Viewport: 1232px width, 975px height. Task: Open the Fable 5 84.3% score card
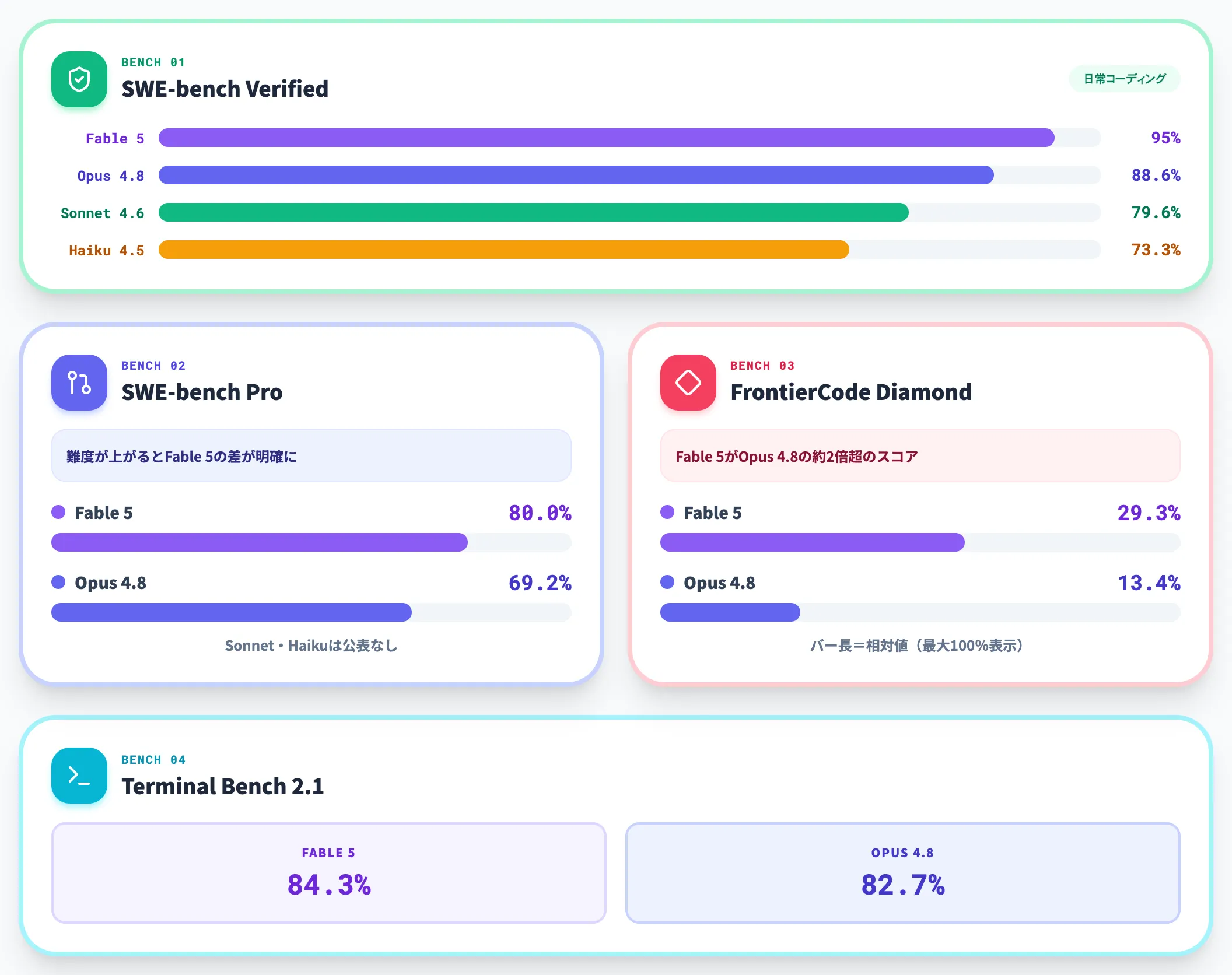pos(329,873)
